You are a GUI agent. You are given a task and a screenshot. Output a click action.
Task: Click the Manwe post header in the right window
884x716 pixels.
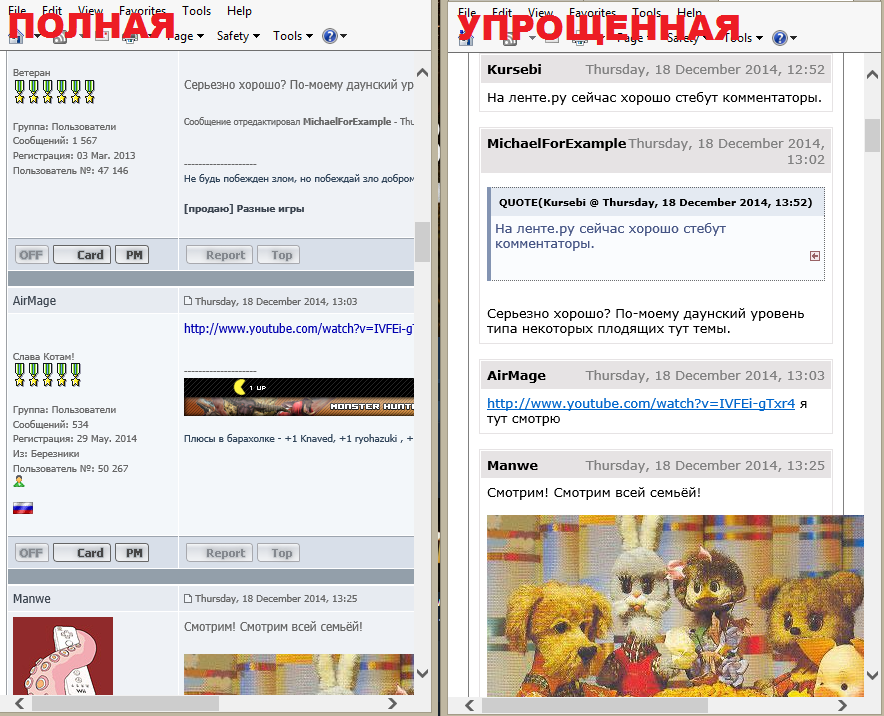(x=656, y=465)
